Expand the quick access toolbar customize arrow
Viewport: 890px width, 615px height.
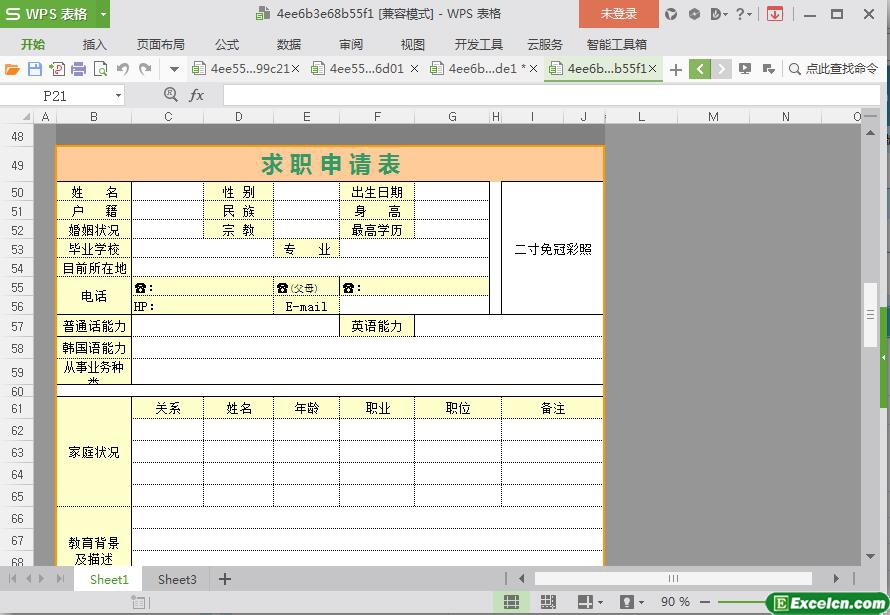point(174,69)
